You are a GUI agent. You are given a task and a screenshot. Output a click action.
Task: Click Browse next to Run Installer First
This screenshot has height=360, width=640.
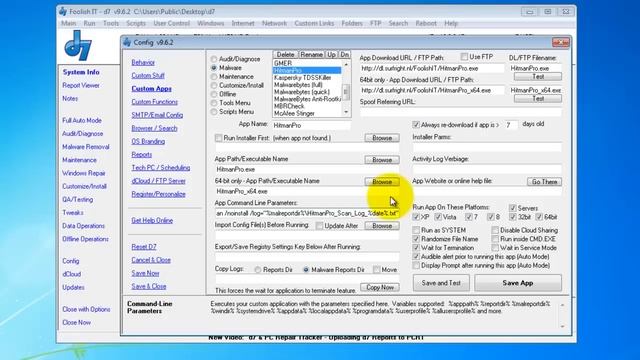382,138
